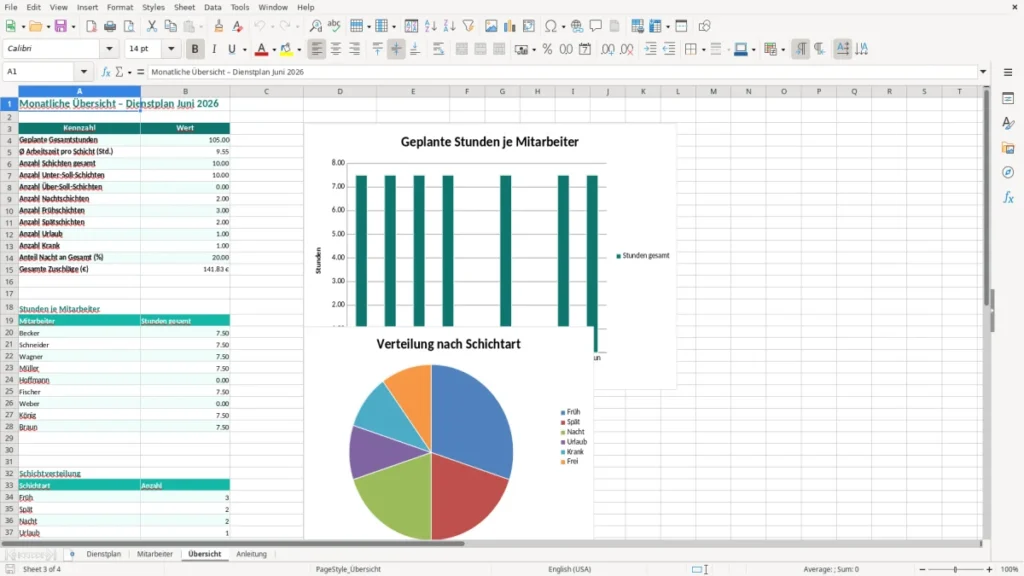Image resolution: width=1024 pixels, height=576 pixels.
Task: Toggle Left-to-Right paragraph direction
Action: (801, 49)
